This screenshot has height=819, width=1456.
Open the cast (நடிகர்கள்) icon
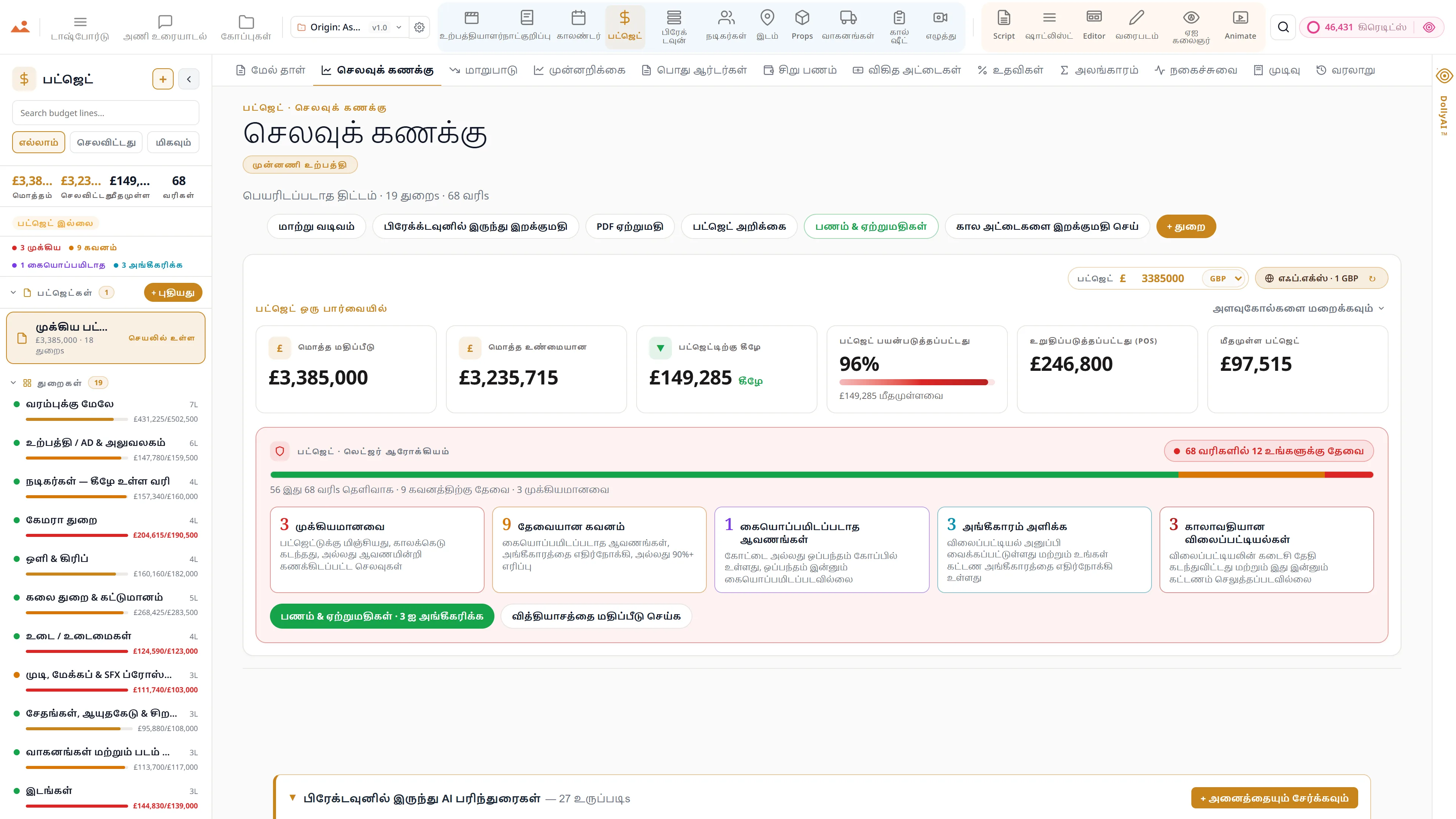726,17
